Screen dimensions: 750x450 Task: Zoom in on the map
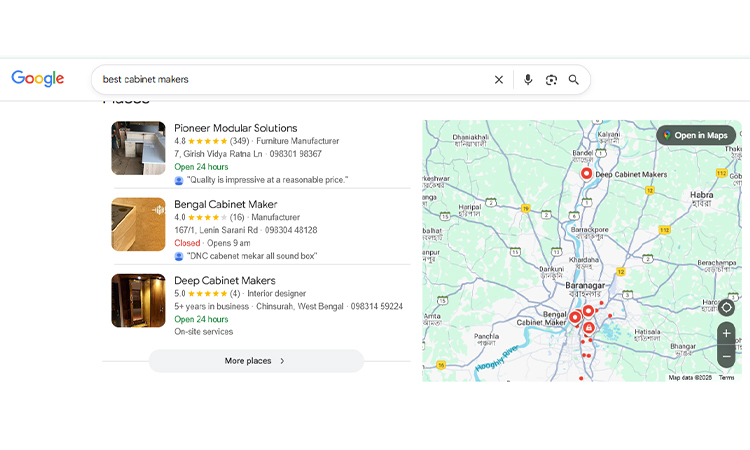click(x=726, y=333)
